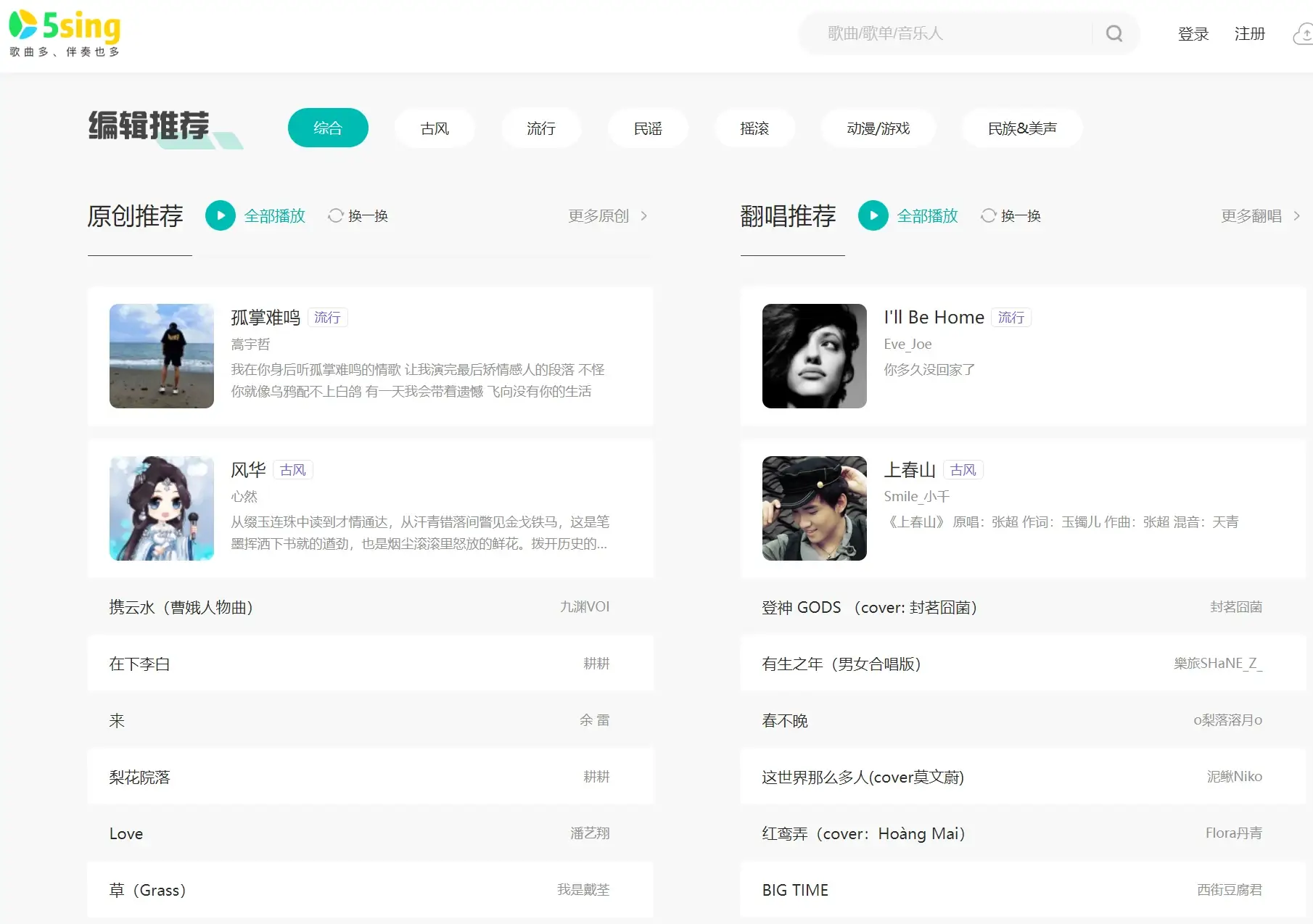Switch to the 动漫/游戏 tab

coord(878,128)
